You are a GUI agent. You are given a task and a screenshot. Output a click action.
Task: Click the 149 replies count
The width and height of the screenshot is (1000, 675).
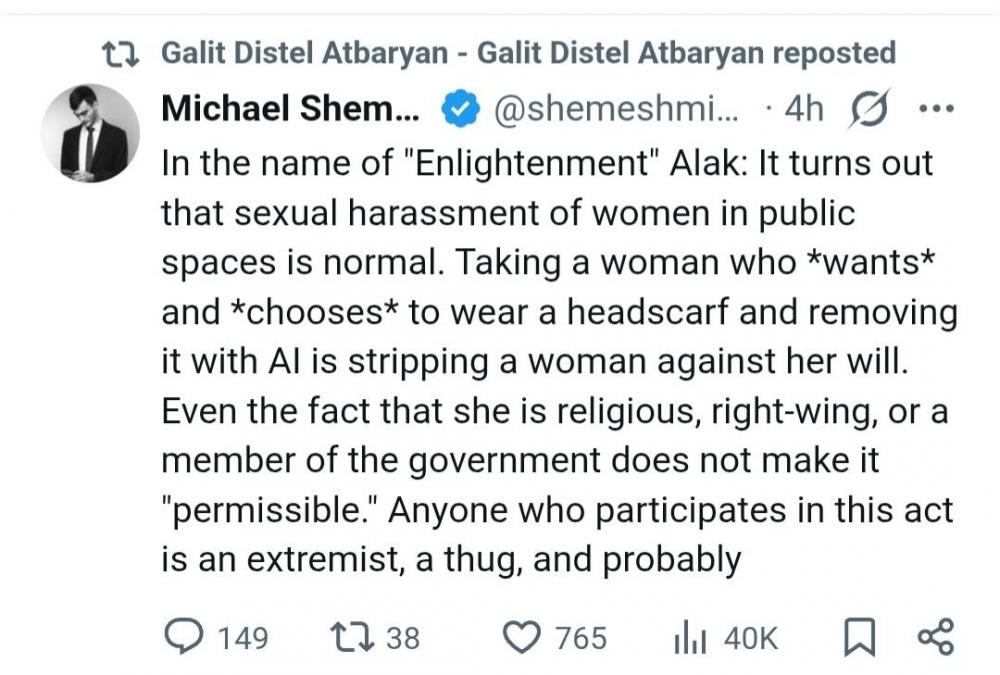(242, 637)
